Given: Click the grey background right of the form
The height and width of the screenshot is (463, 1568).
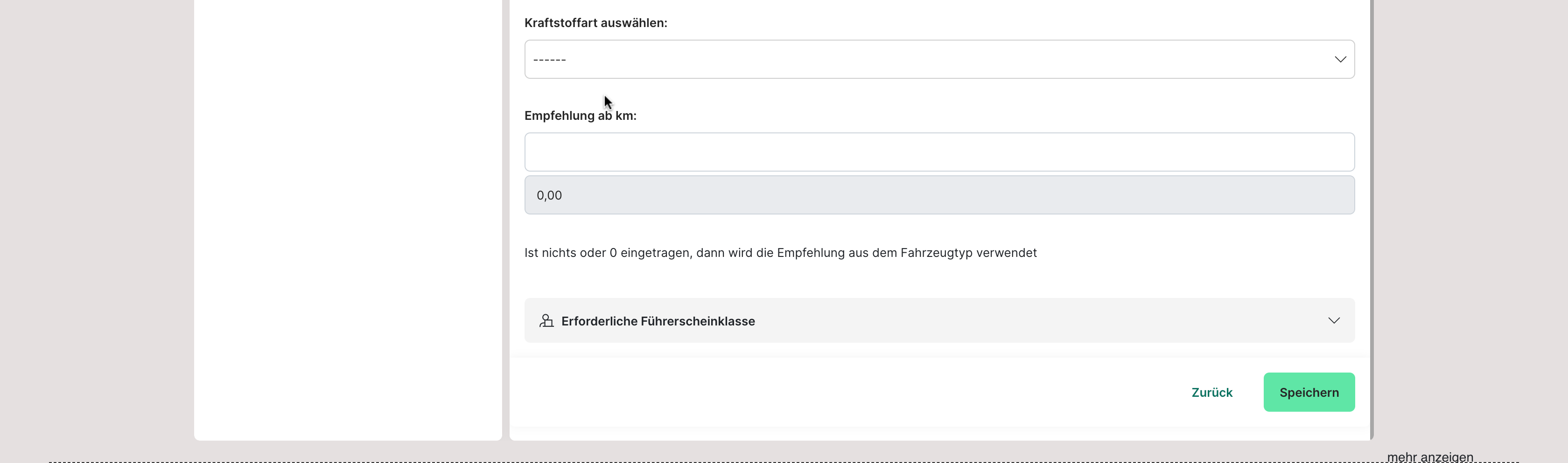Looking at the screenshot, I should (1467, 219).
